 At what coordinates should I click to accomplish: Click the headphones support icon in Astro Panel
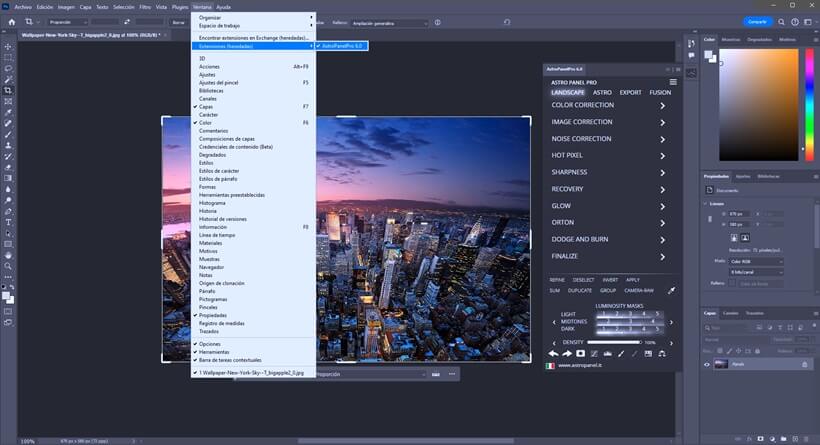point(662,353)
